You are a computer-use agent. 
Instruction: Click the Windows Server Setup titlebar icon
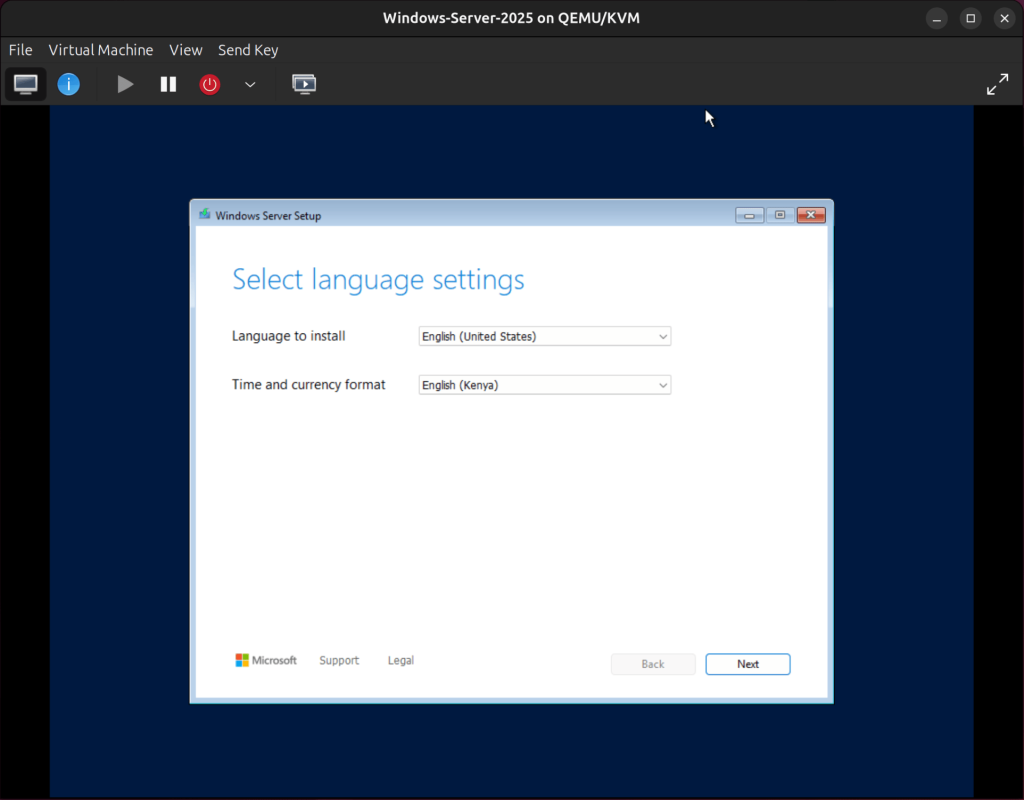tap(204, 214)
